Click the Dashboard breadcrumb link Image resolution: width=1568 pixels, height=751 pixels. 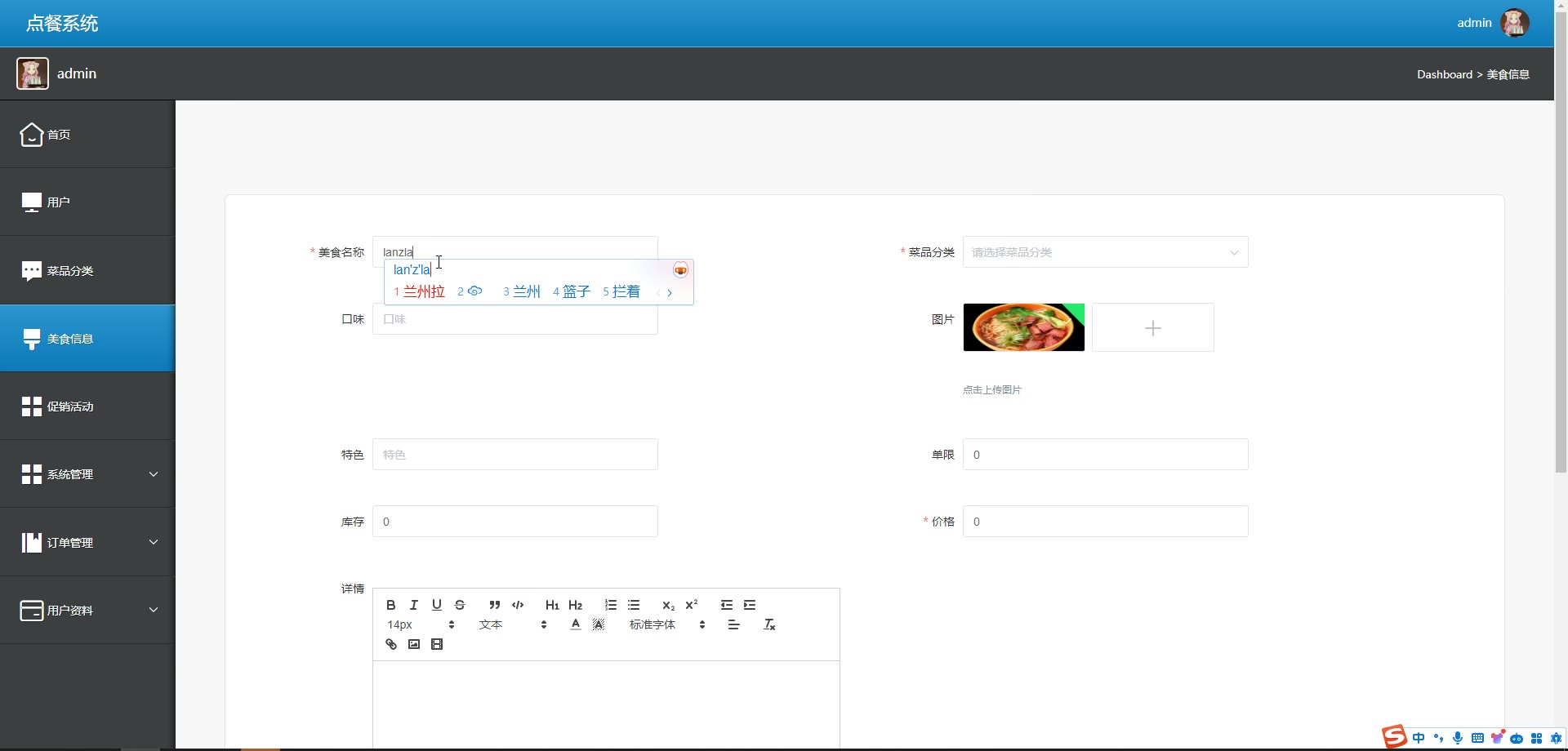pyautogui.click(x=1444, y=74)
